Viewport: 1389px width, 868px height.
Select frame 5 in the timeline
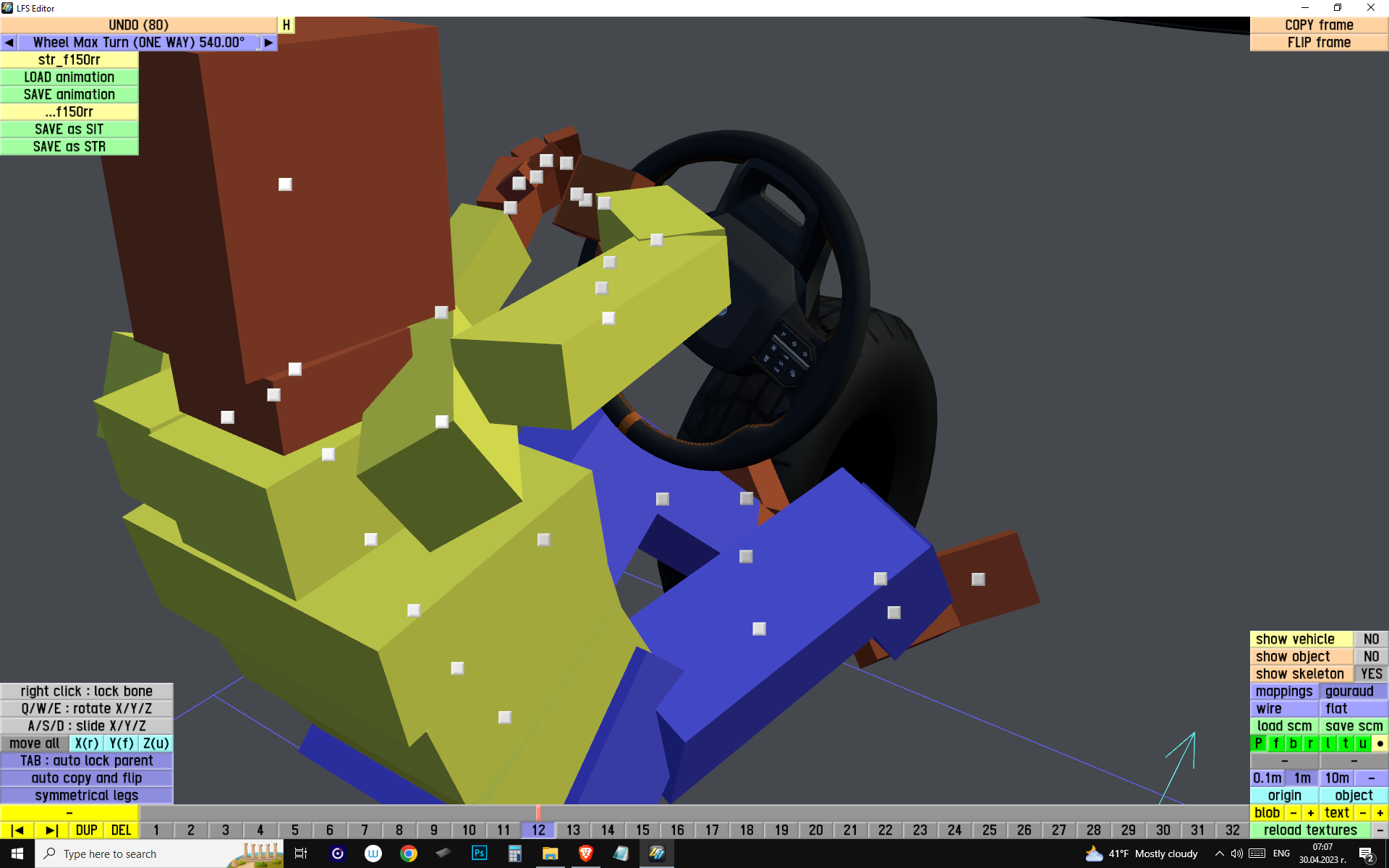[x=295, y=830]
